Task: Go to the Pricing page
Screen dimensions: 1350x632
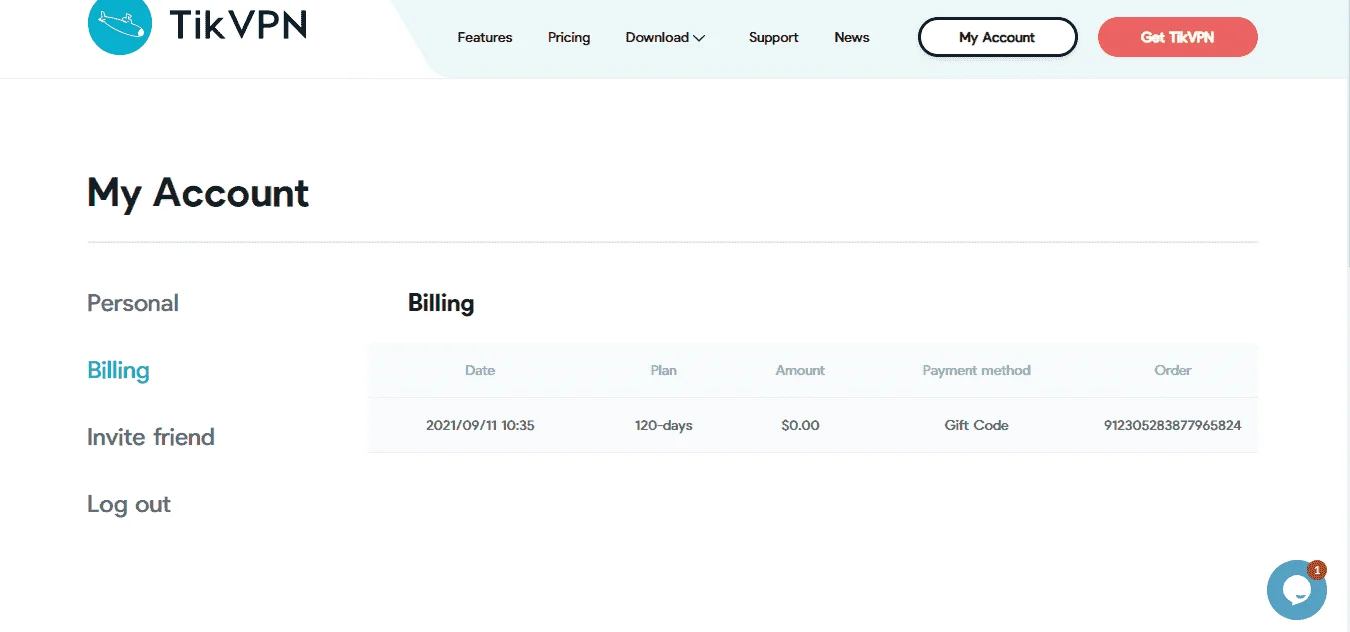Action: pos(569,37)
